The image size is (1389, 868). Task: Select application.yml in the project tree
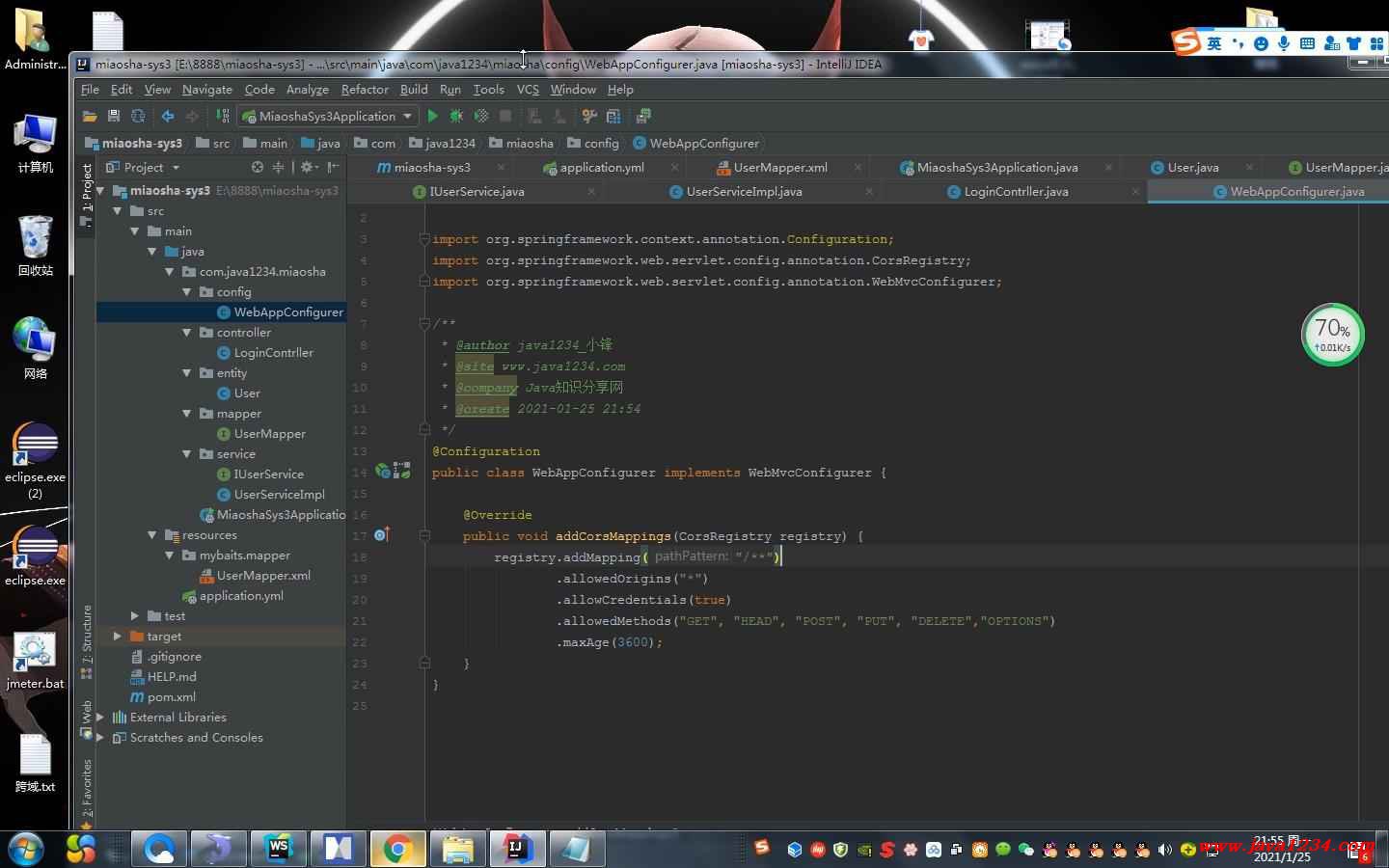241,595
